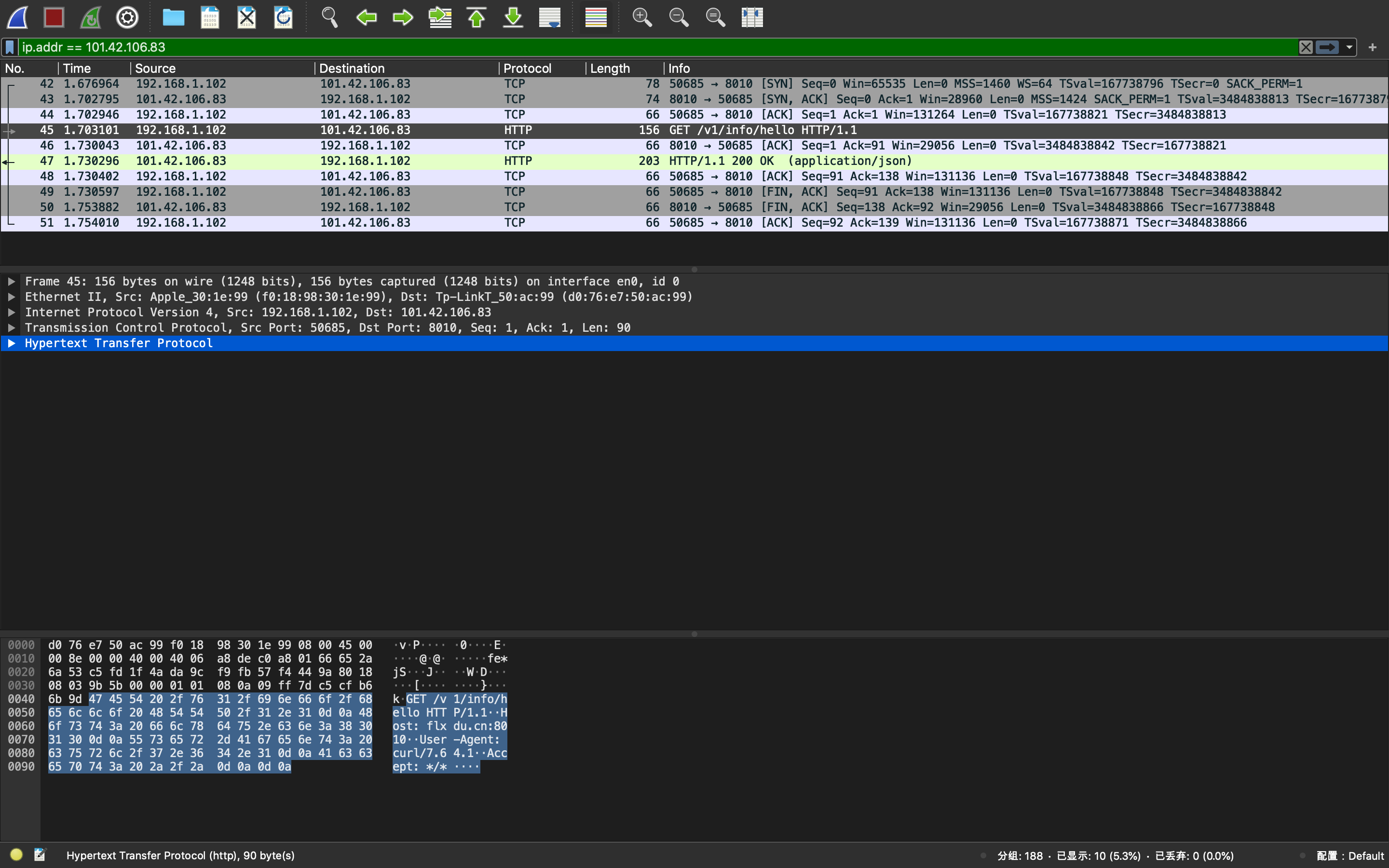Toggle packet list colorization
This screenshot has width=1389, height=868.
596,17
